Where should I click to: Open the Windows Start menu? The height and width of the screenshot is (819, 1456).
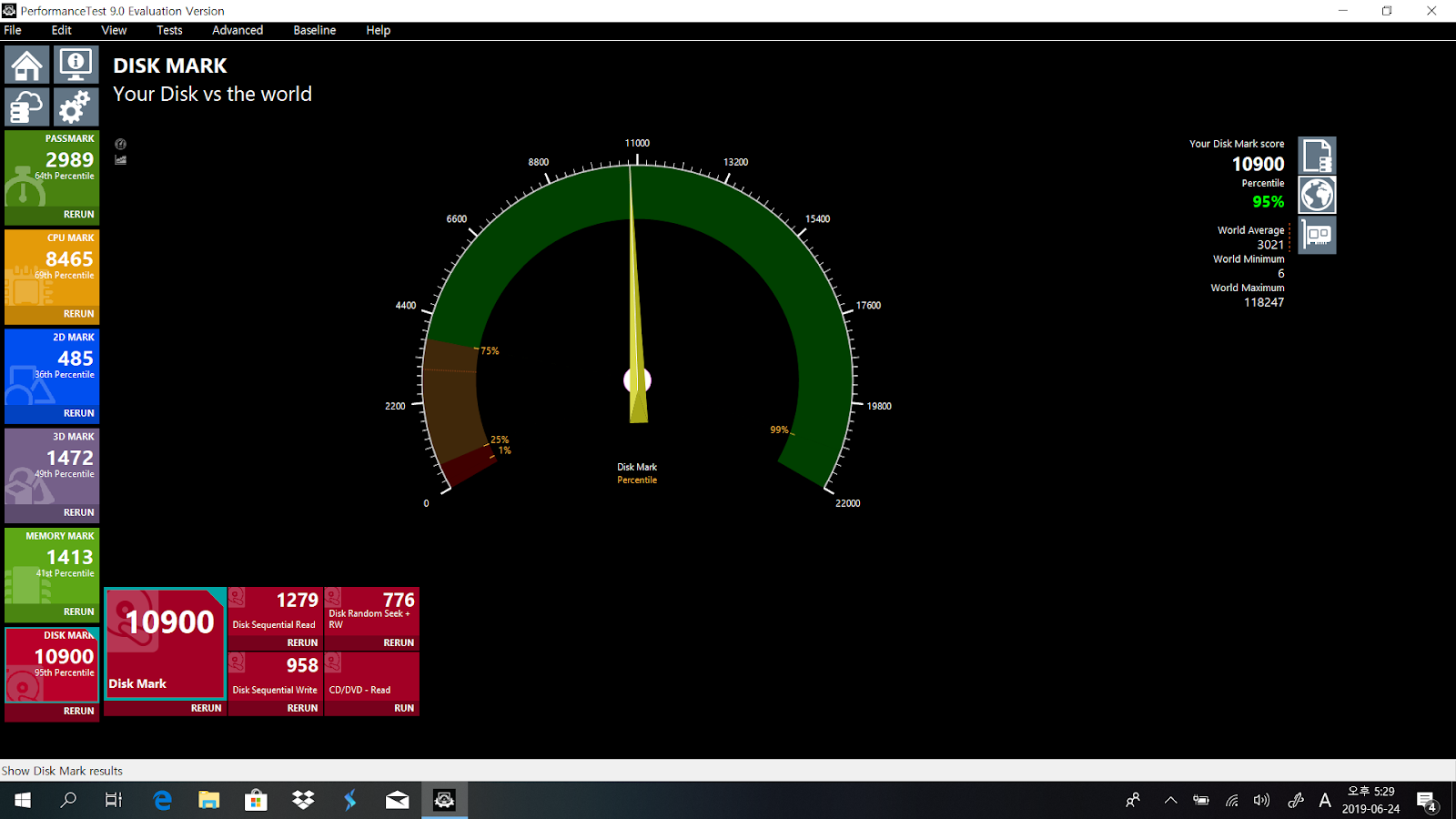coord(23,800)
